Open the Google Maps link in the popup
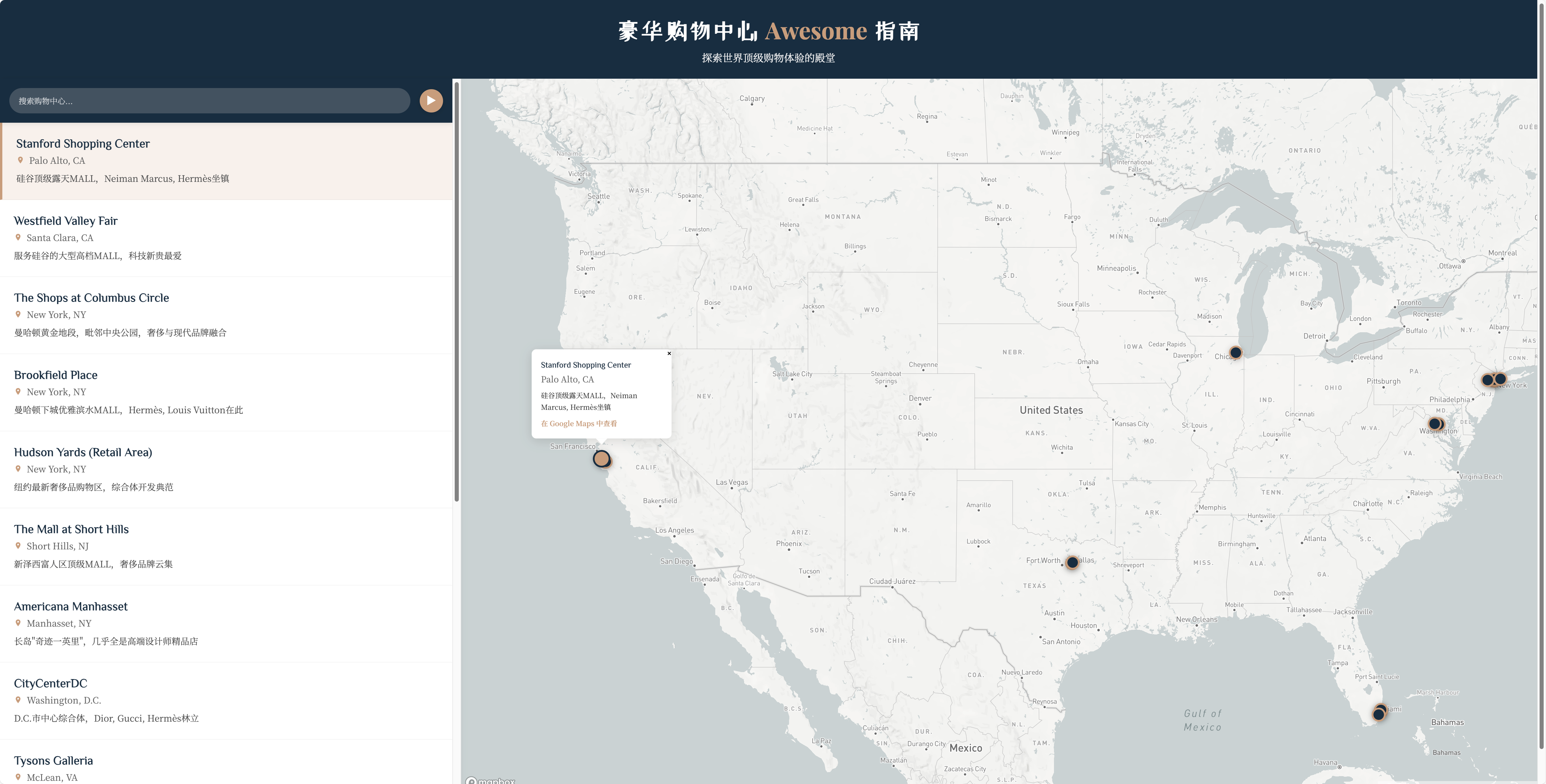 (579, 424)
